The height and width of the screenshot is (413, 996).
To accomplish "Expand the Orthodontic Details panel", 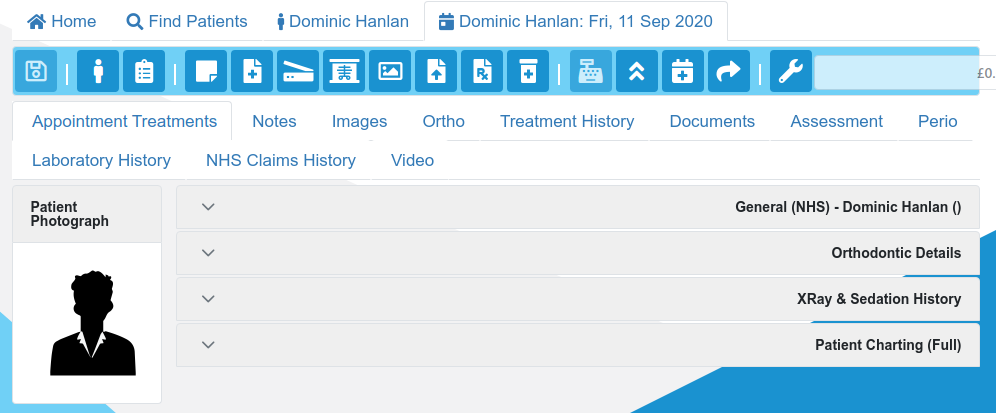I will click(577, 253).
